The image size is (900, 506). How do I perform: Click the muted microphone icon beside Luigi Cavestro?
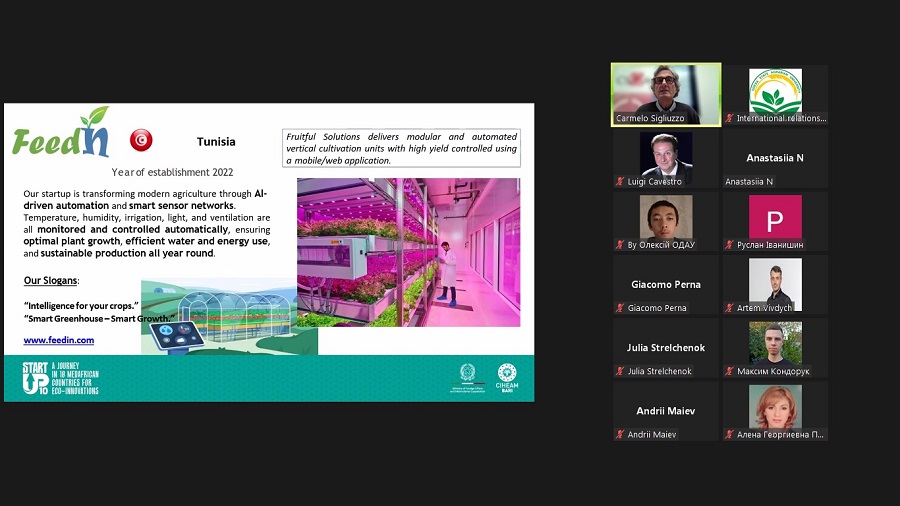[x=620, y=182]
